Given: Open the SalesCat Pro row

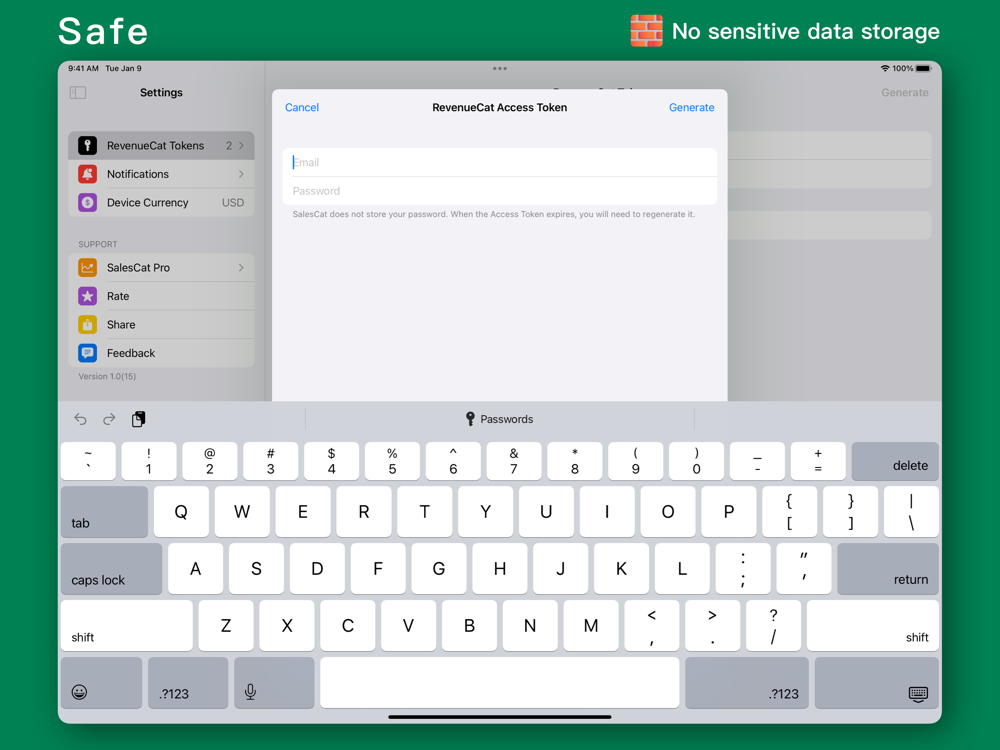Looking at the screenshot, I should pos(161,268).
